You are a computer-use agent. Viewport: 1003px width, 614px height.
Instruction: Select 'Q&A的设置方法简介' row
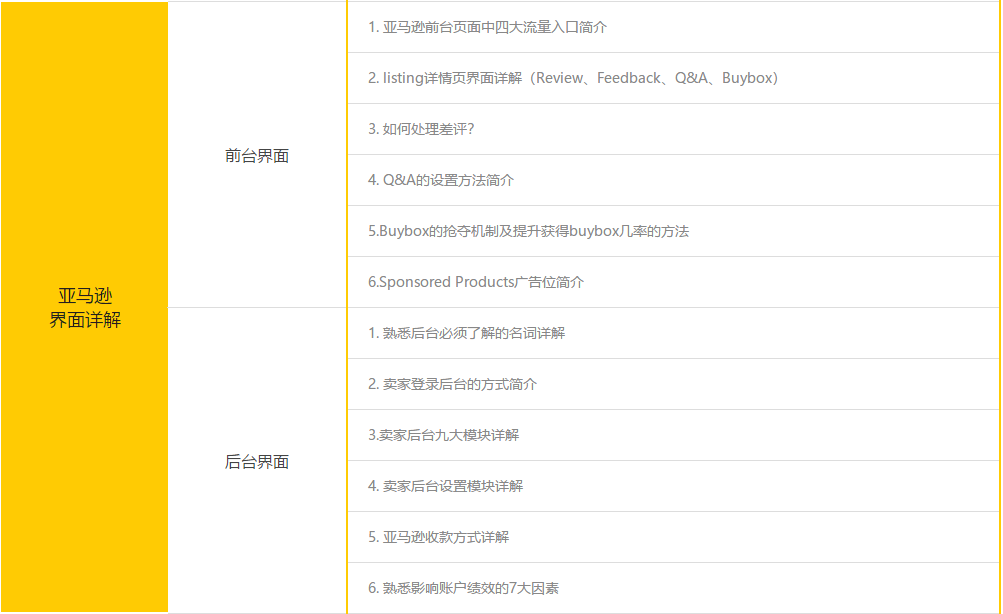673,180
